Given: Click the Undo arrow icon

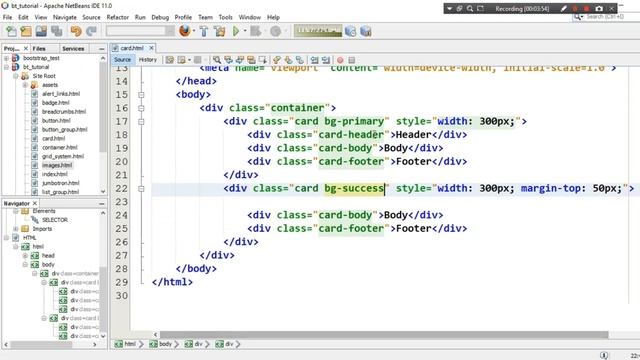Looking at the screenshot, I should [76, 31].
